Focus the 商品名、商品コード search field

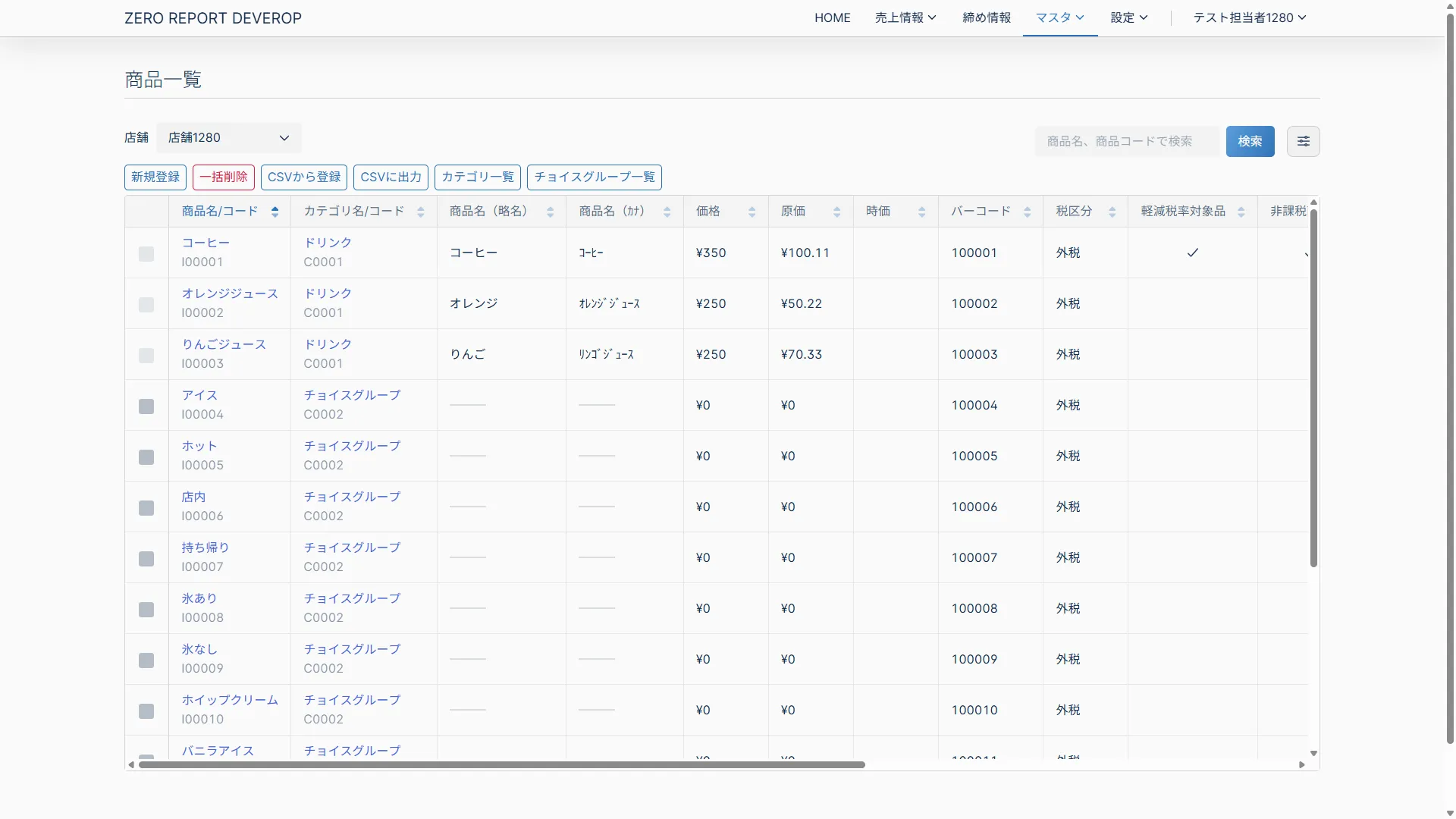(1126, 141)
